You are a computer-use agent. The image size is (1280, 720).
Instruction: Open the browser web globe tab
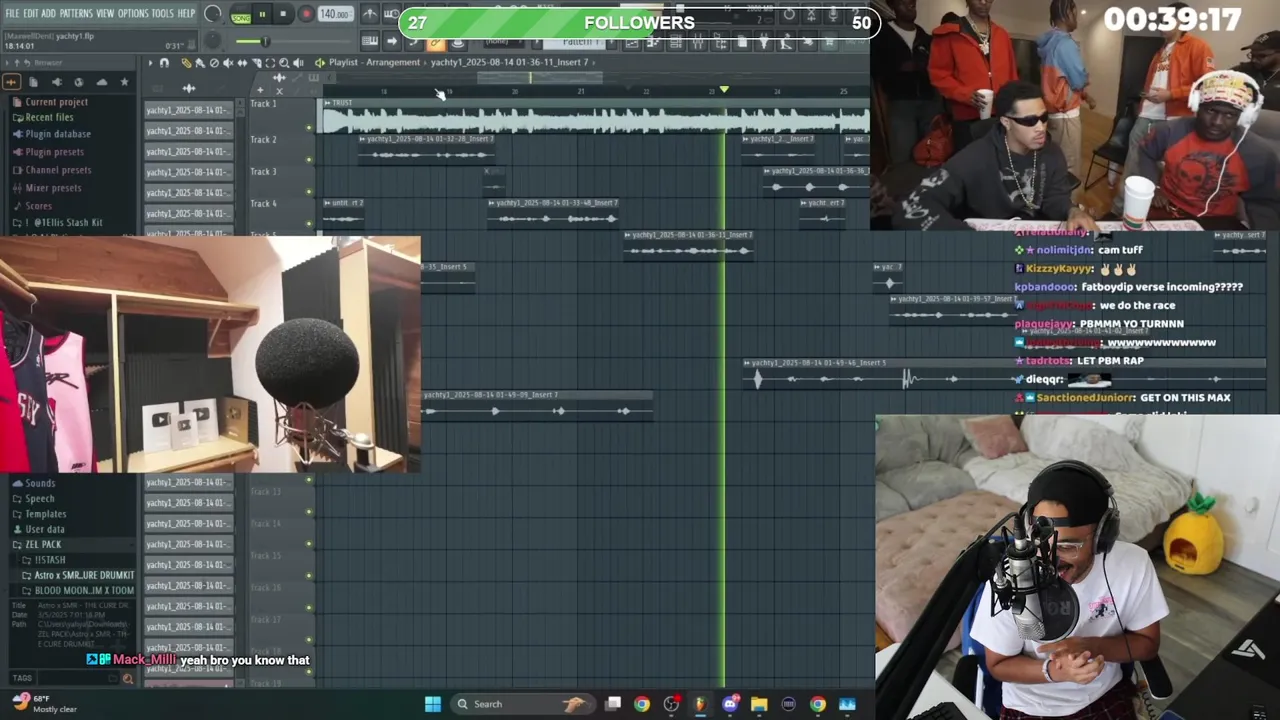click(x=79, y=82)
